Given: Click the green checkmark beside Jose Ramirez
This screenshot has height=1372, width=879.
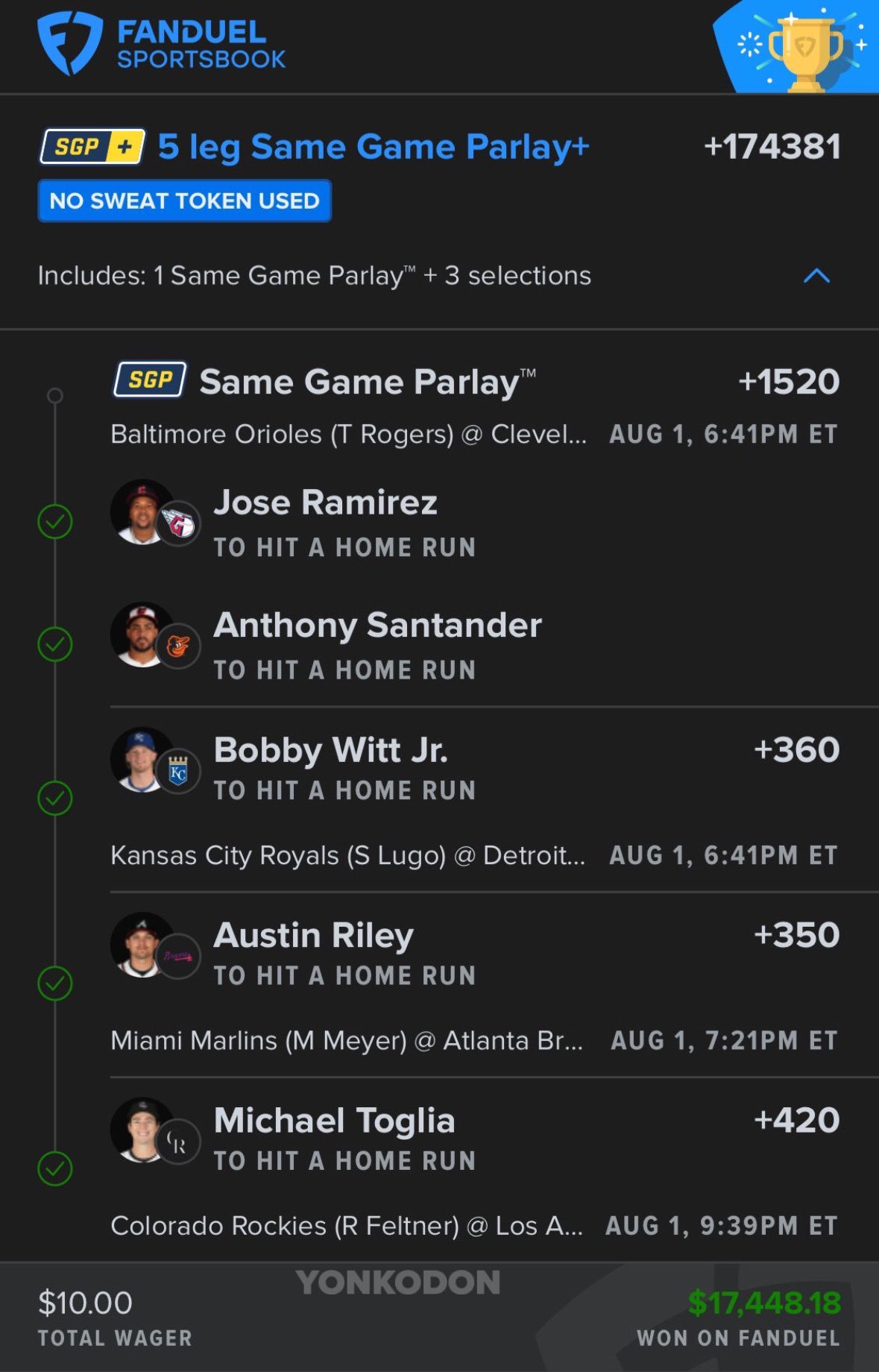Looking at the screenshot, I should pos(55,522).
